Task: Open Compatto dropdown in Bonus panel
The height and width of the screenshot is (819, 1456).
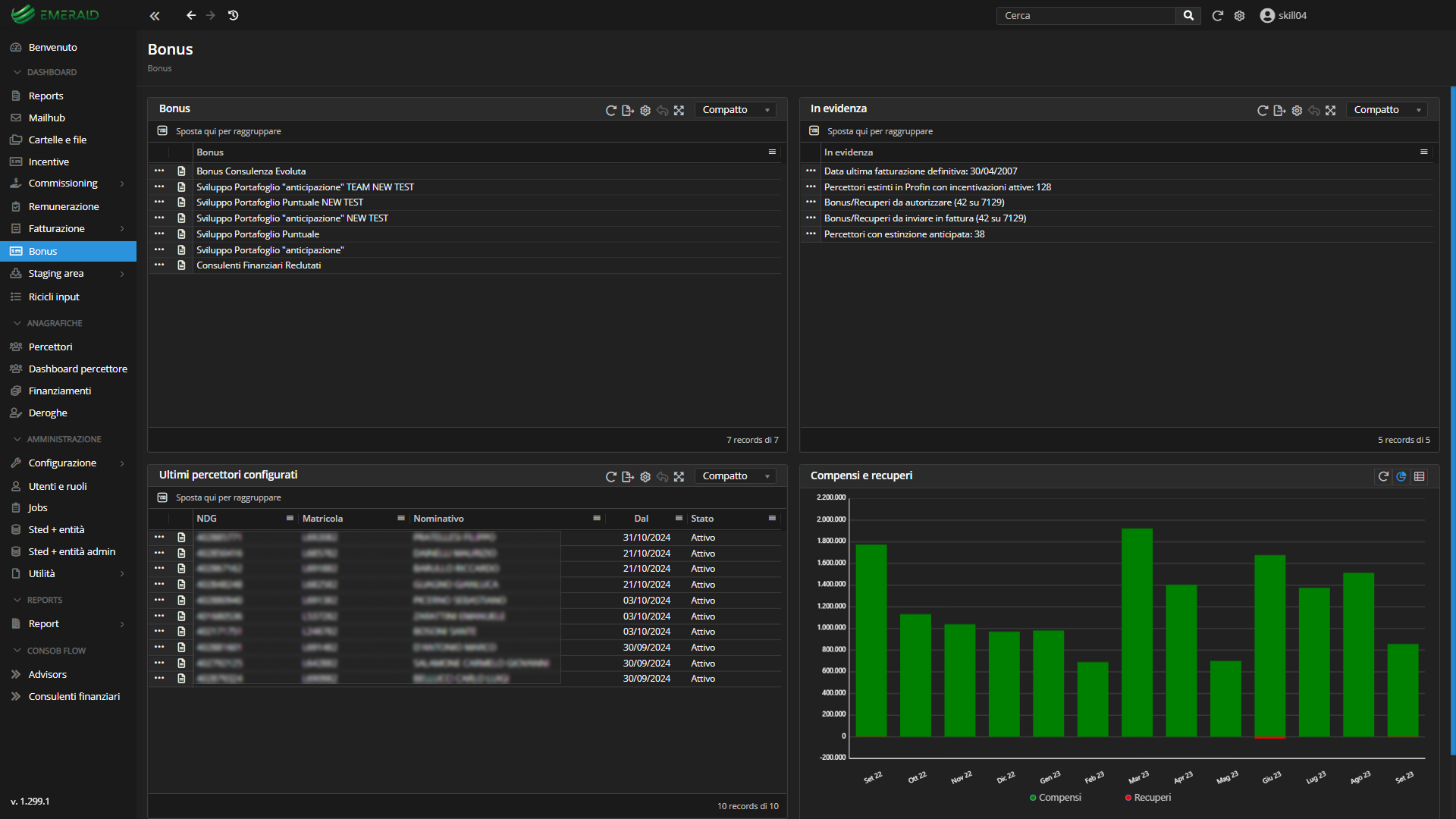Action: [736, 110]
